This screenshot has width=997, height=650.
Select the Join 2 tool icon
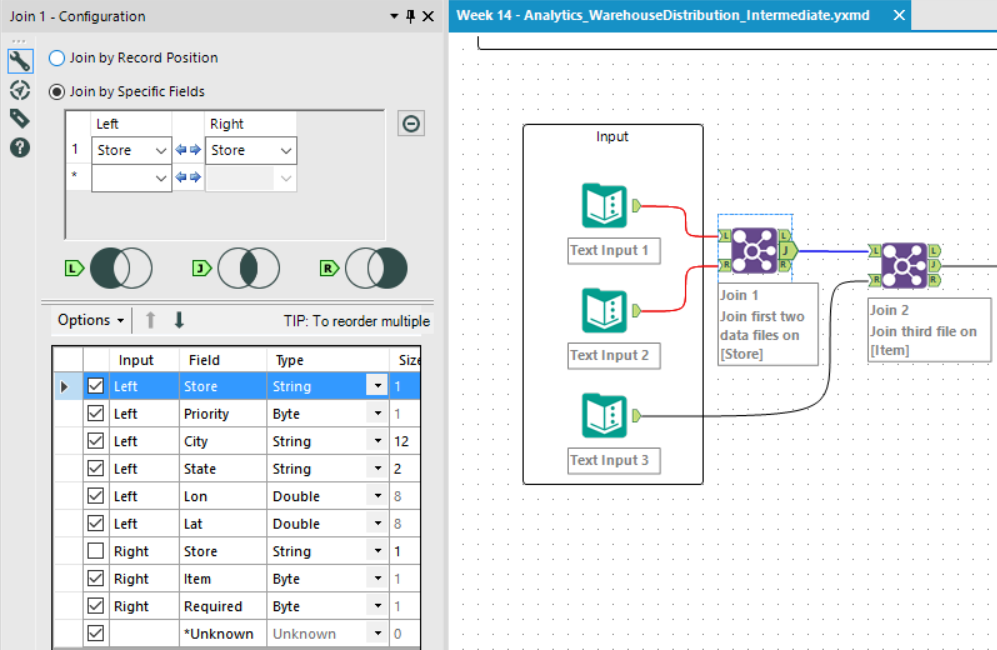pyautogui.click(x=905, y=265)
